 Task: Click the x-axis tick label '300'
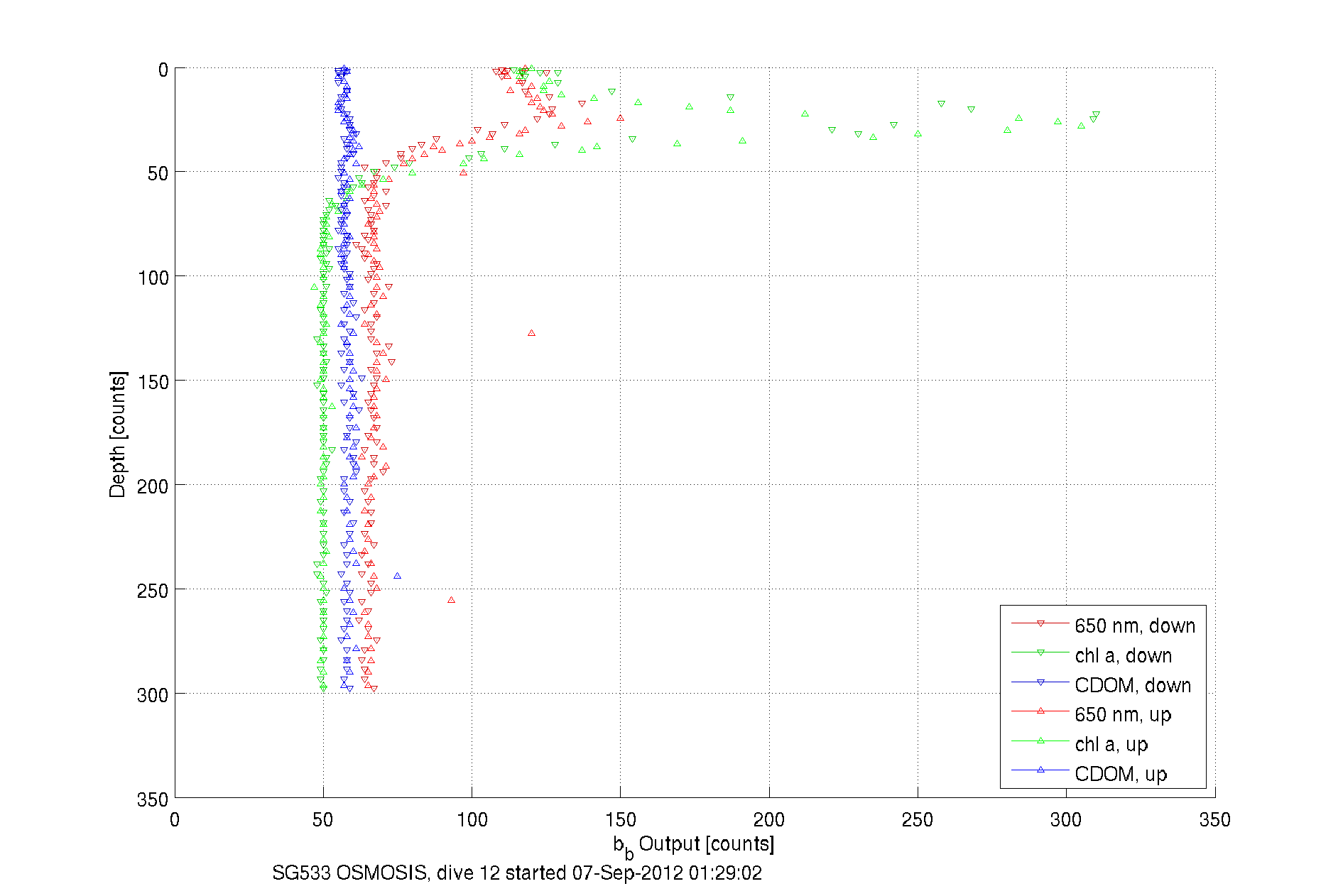(x=1066, y=820)
